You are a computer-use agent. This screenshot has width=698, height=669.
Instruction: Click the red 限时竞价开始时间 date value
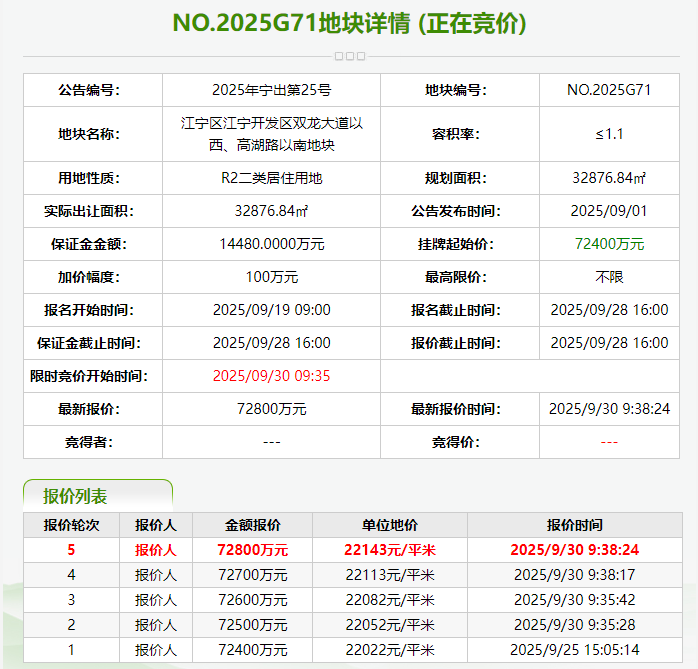click(x=271, y=376)
